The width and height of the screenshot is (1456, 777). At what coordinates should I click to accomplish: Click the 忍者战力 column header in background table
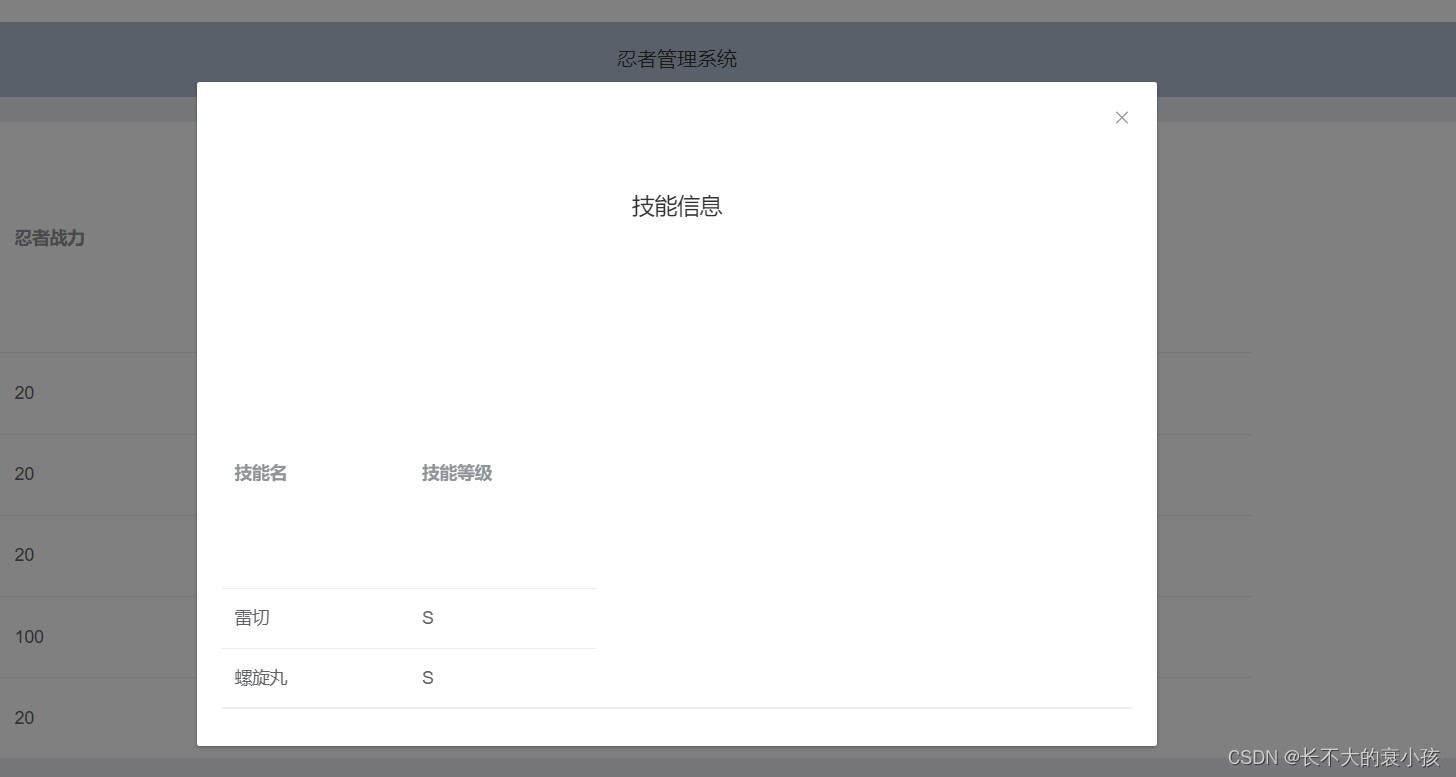(50, 238)
